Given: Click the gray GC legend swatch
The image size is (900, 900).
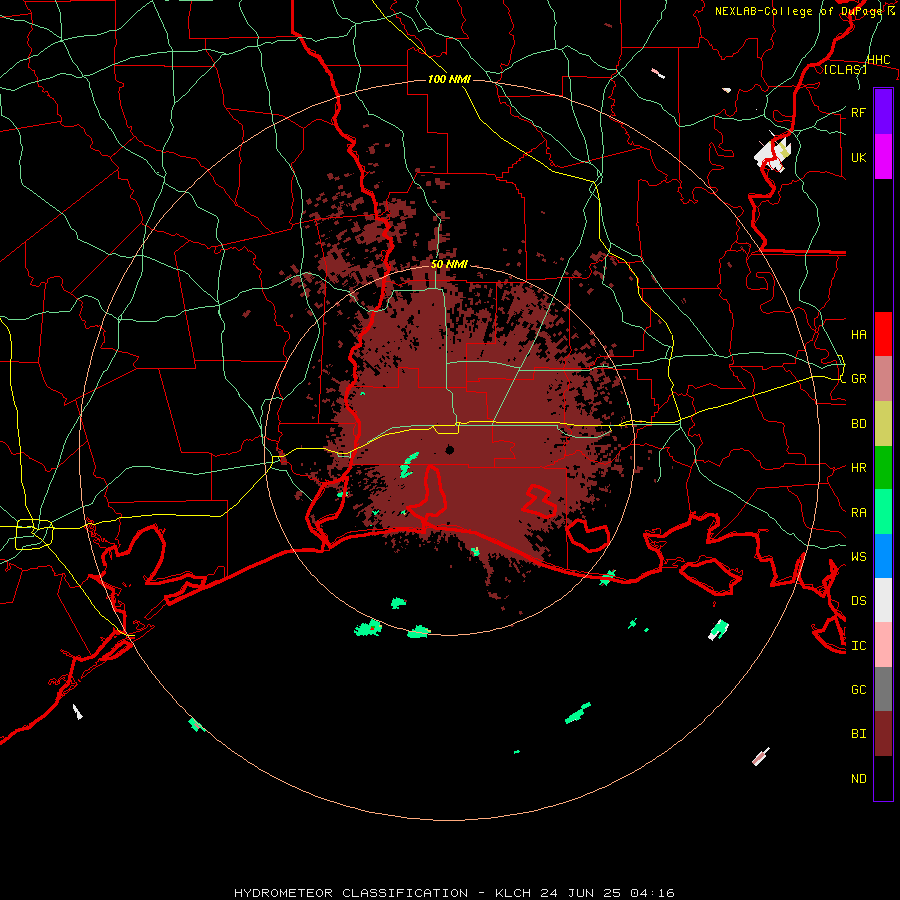Looking at the screenshot, I should [x=883, y=689].
